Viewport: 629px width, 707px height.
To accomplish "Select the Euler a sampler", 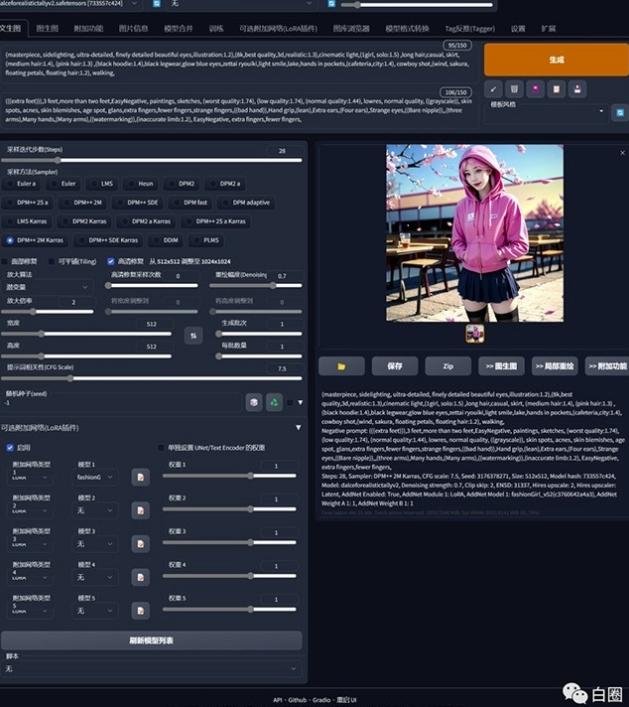I will pos(21,184).
